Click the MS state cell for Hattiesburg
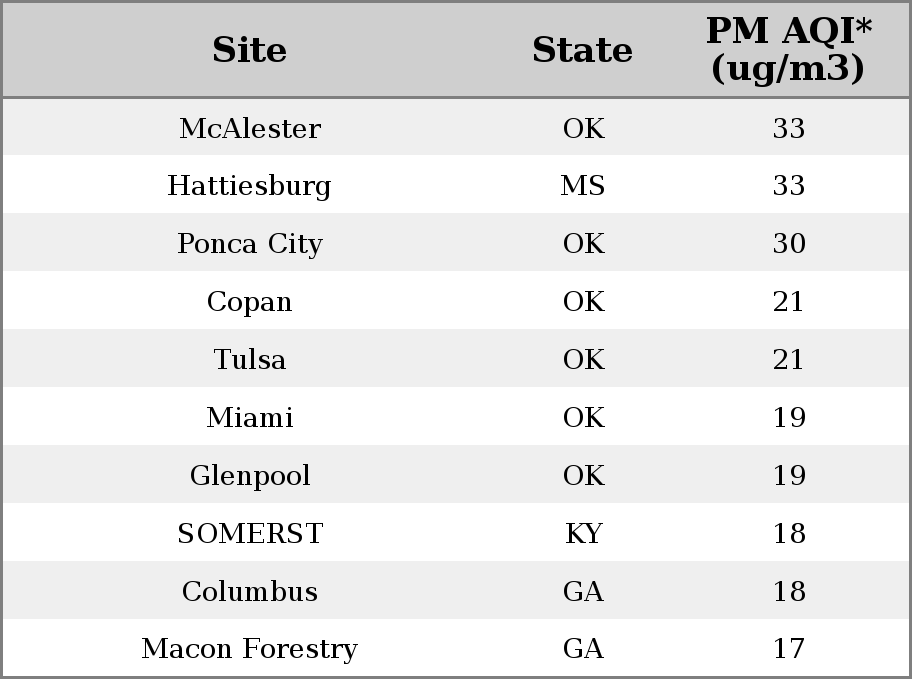This screenshot has height=679, width=912. [x=583, y=186]
